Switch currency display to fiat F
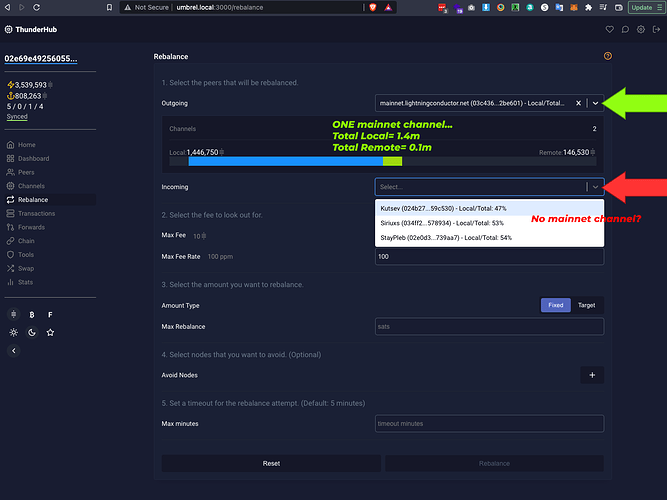The width and height of the screenshot is (667, 500). click(x=50, y=314)
